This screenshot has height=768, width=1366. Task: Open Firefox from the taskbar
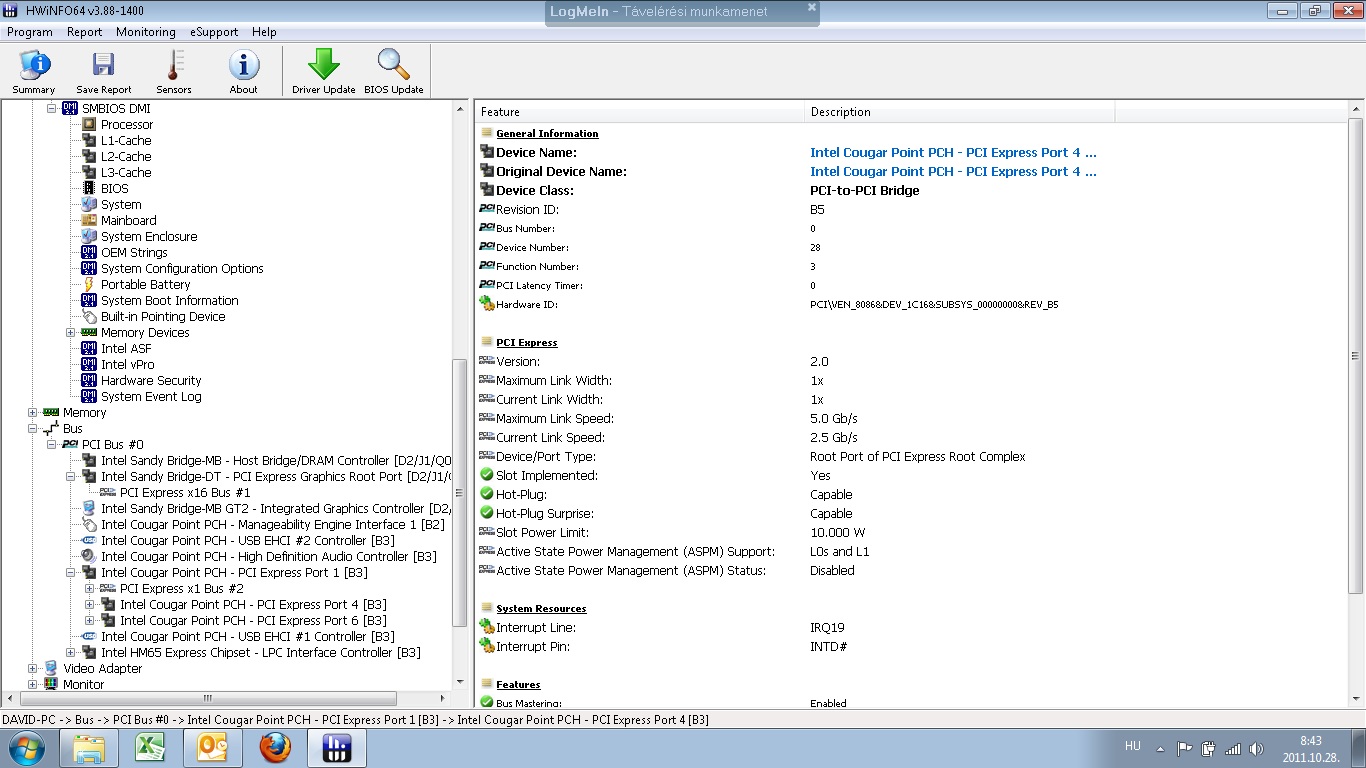pos(274,748)
